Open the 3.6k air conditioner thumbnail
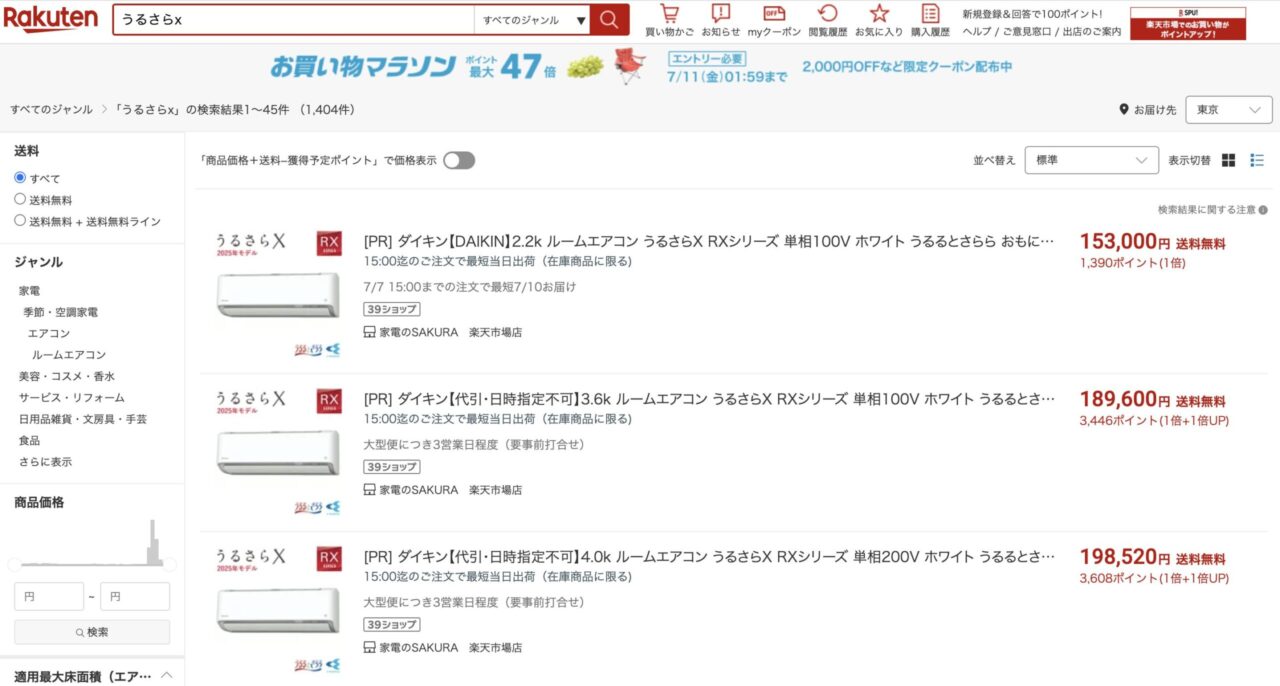This screenshot has width=1280, height=686. (x=279, y=453)
